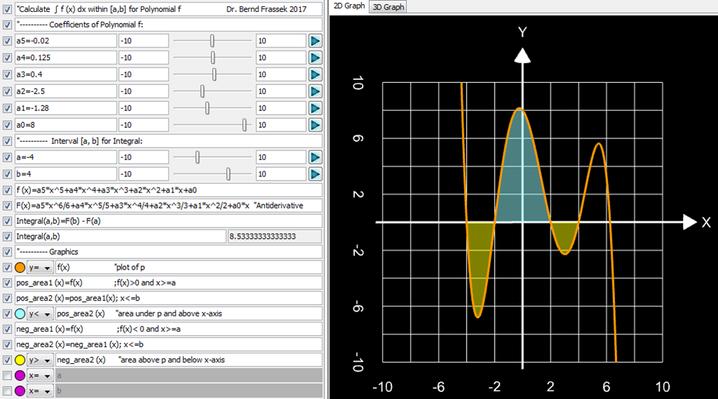Open the x= dropdown in row a

(x=40, y=376)
